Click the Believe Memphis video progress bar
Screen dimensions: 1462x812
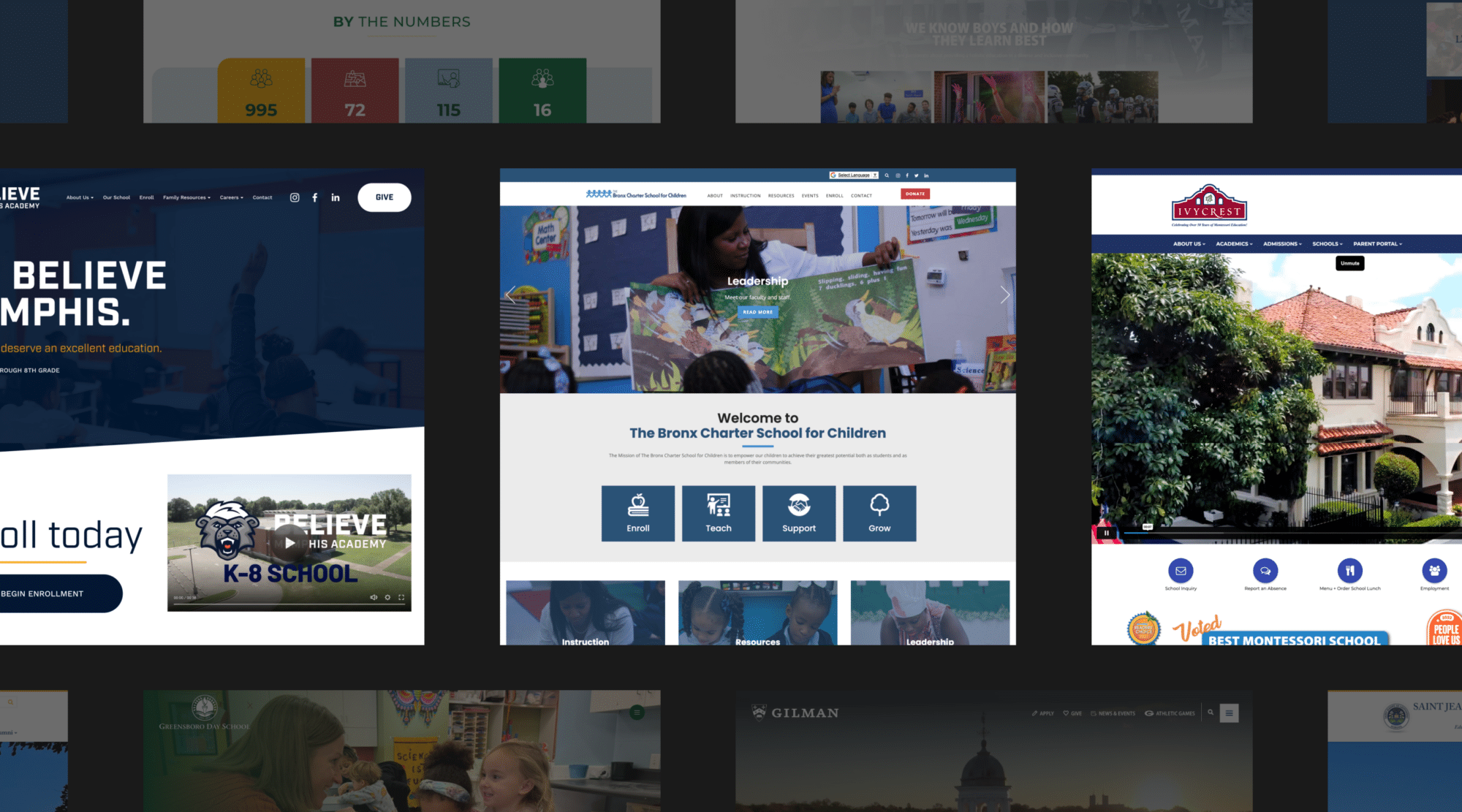point(289,604)
